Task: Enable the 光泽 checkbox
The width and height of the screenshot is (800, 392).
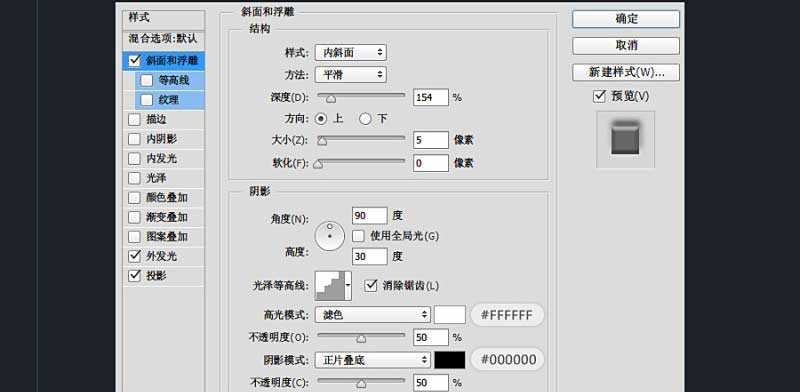Action: pyautogui.click(x=134, y=178)
